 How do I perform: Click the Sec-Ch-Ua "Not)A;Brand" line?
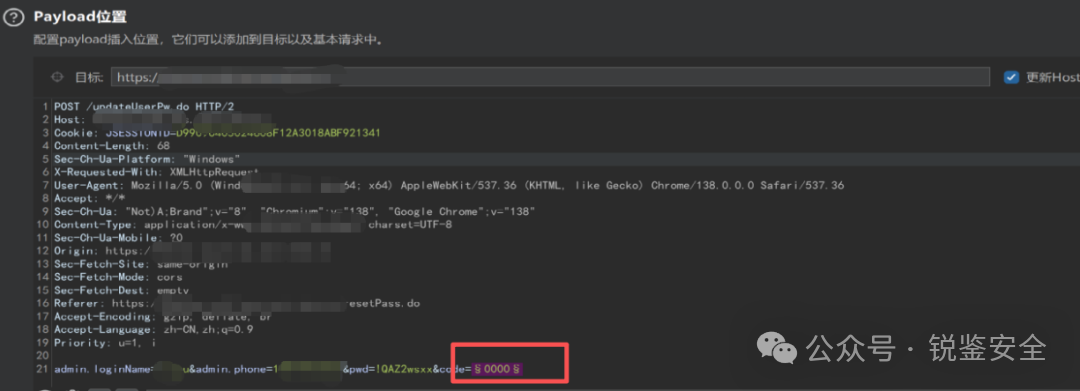click(x=295, y=211)
